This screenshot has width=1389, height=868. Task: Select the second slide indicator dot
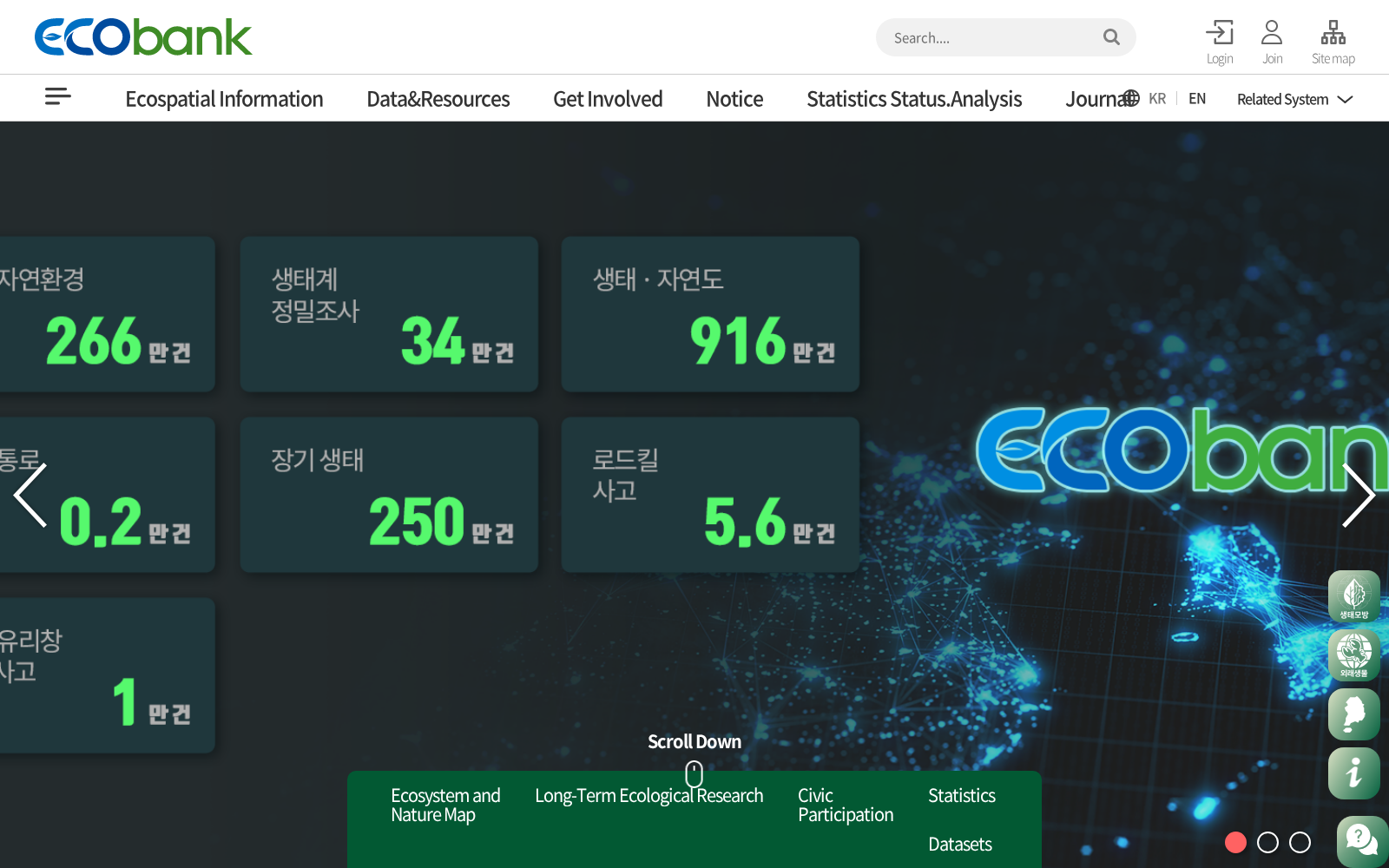coord(1267,842)
